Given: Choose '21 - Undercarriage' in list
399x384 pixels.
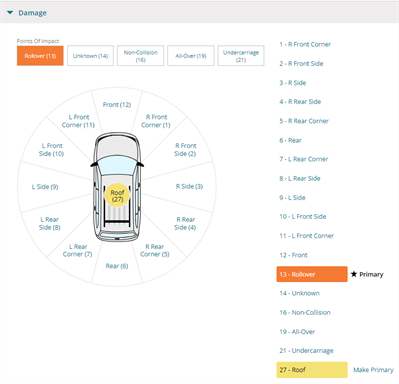Looking at the screenshot, I should point(306,351).
